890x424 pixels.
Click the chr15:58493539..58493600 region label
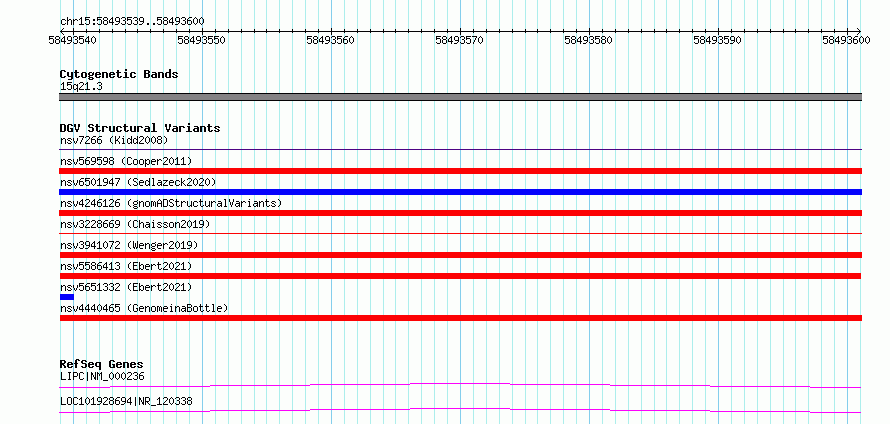[x=132, y=21]
